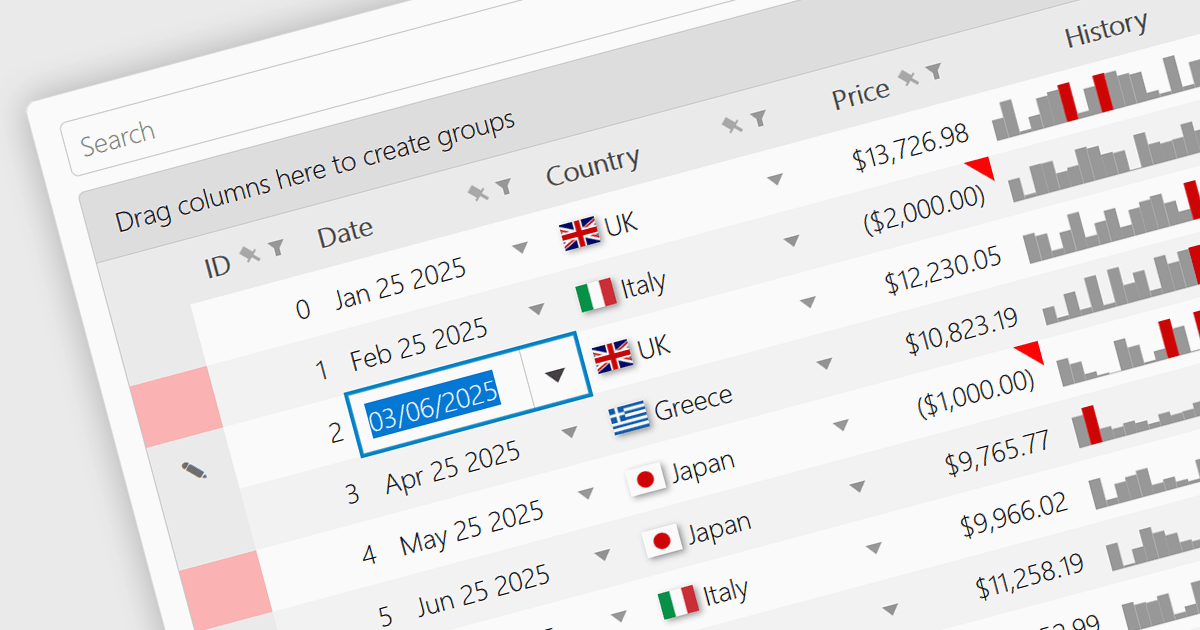Pin the Country column with its pin icon
Screen dimensions: 1200x630
point(733,124)
